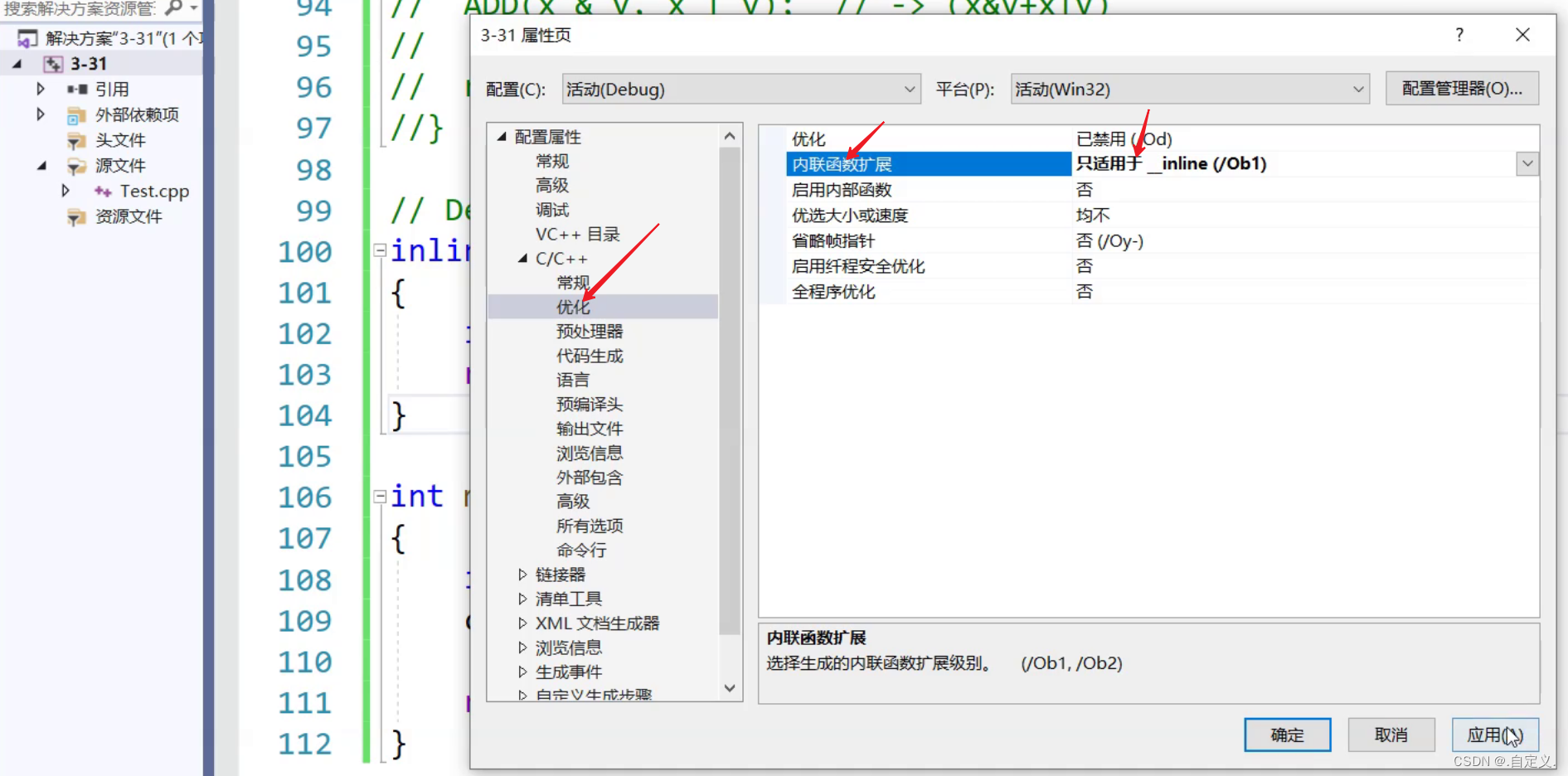The image size is (1568, 776).
Task: Collapse the 3-31 project node
Action: pyautogui.click(x=17, y=64)
